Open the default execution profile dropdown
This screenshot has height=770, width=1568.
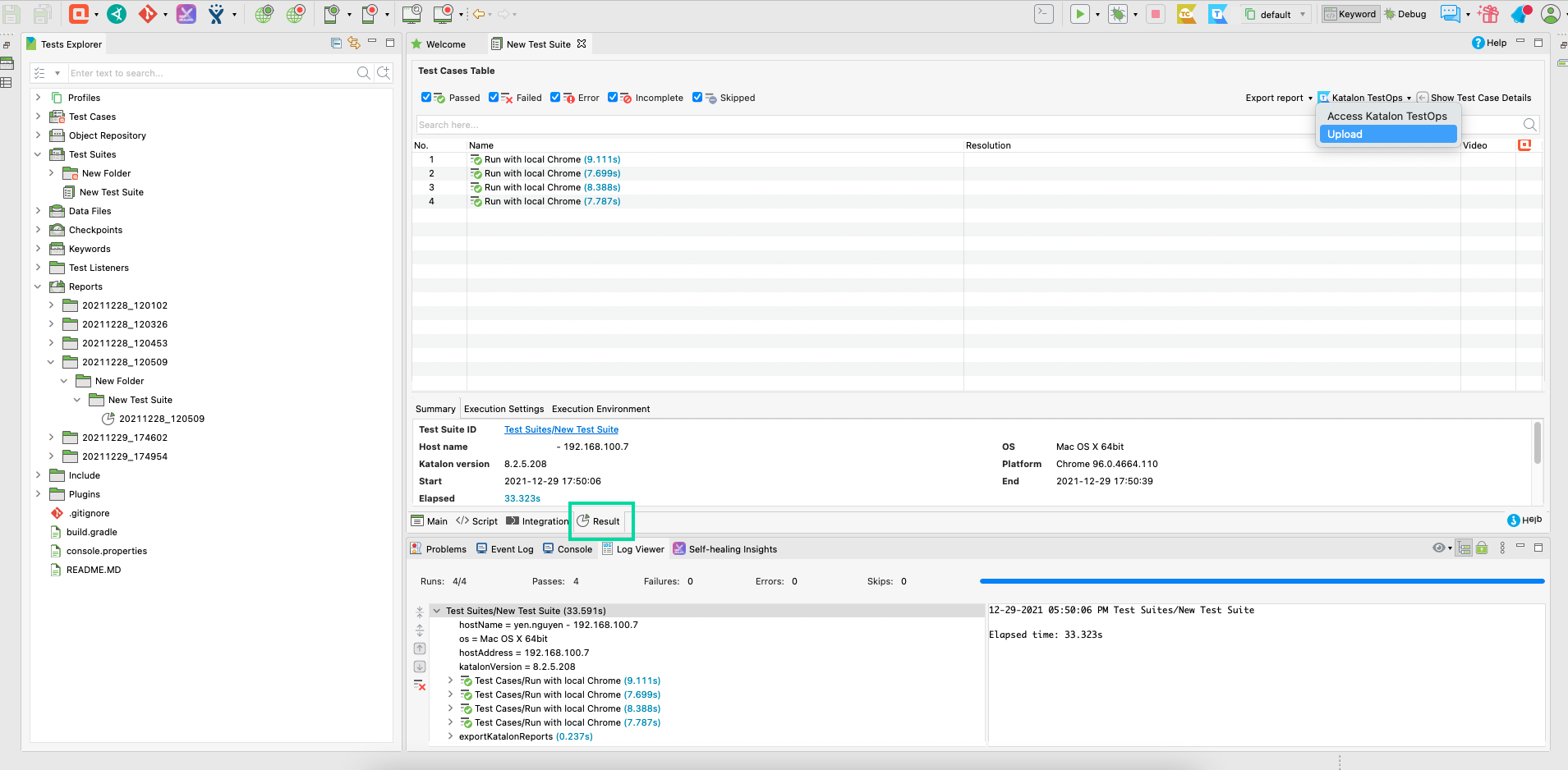[x=1276, y=15]
